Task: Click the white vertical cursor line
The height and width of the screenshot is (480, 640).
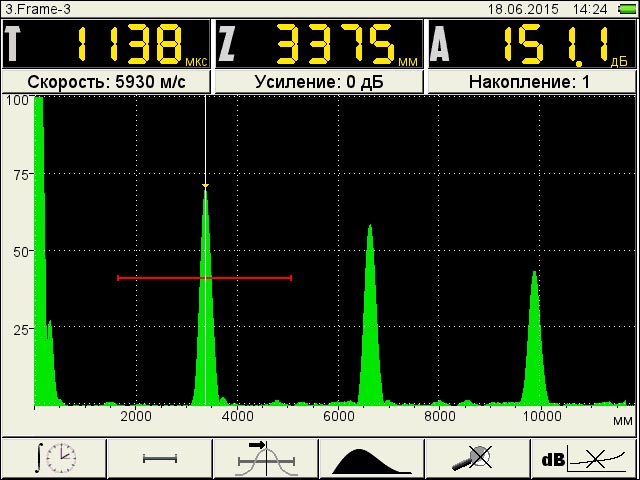Action: click(x=205, y=249)
